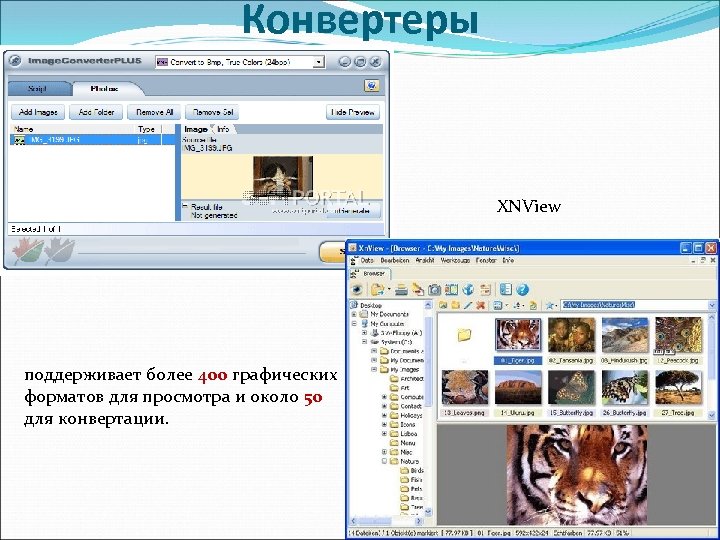The image size is (720, 540).
Task: Click the open folder icon in XnView toolbar
Action: pyautogui.click(x=377, y=290)
